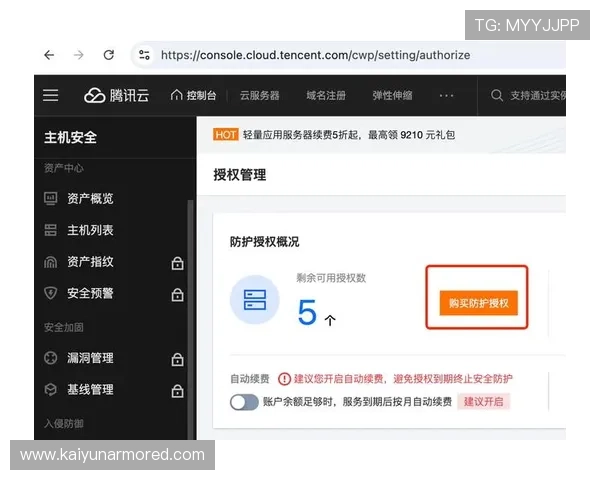This screenshot has width=600, height=480.
Task: Open 域名注册 in top navigation
Action: tap(326, 95)
